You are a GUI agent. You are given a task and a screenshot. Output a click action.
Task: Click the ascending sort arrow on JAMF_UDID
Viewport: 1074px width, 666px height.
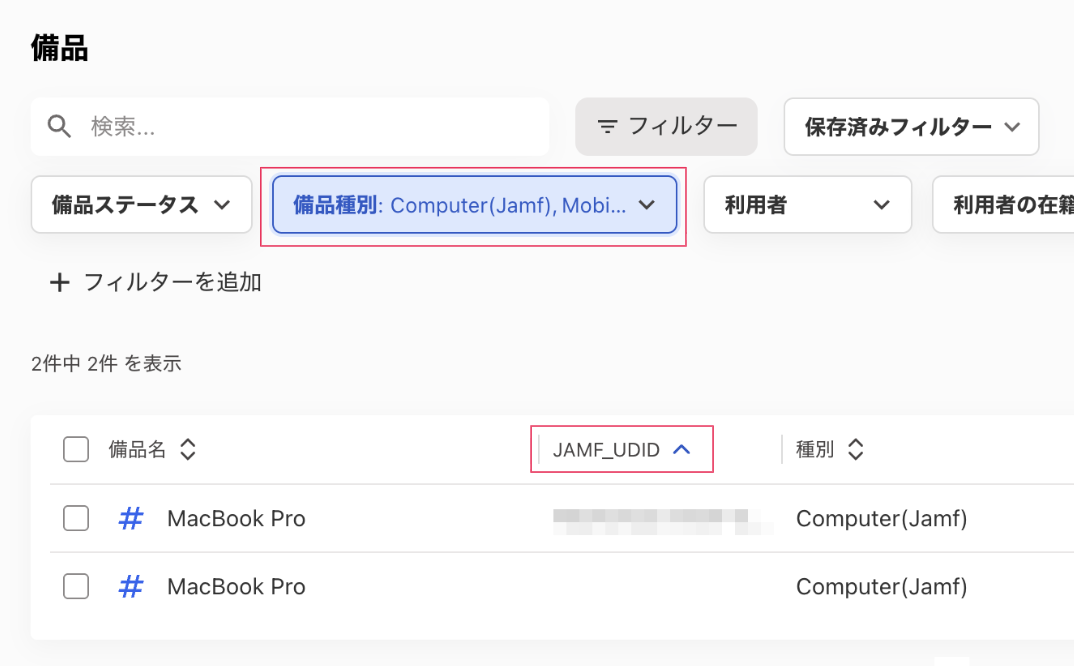682,449
